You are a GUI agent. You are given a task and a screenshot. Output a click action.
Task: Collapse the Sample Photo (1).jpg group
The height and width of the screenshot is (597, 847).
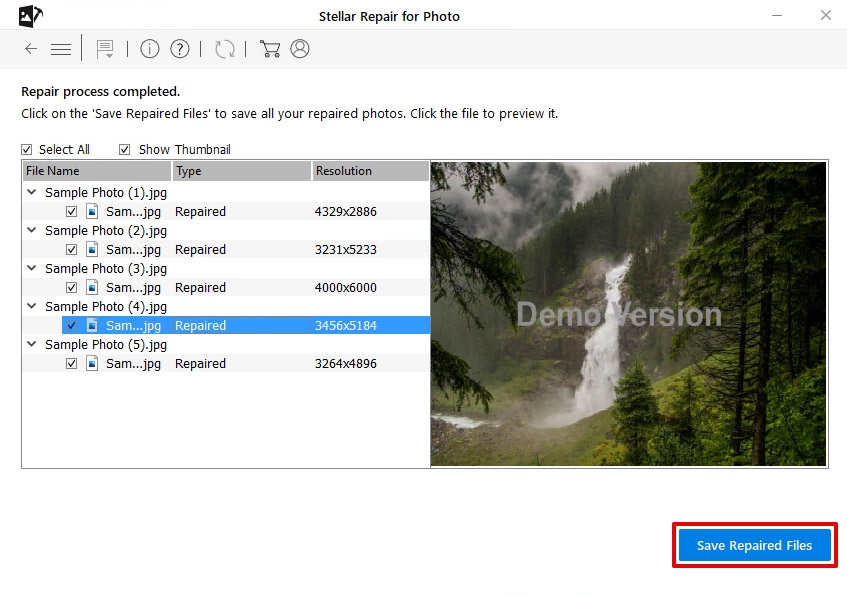coord(32,192)
